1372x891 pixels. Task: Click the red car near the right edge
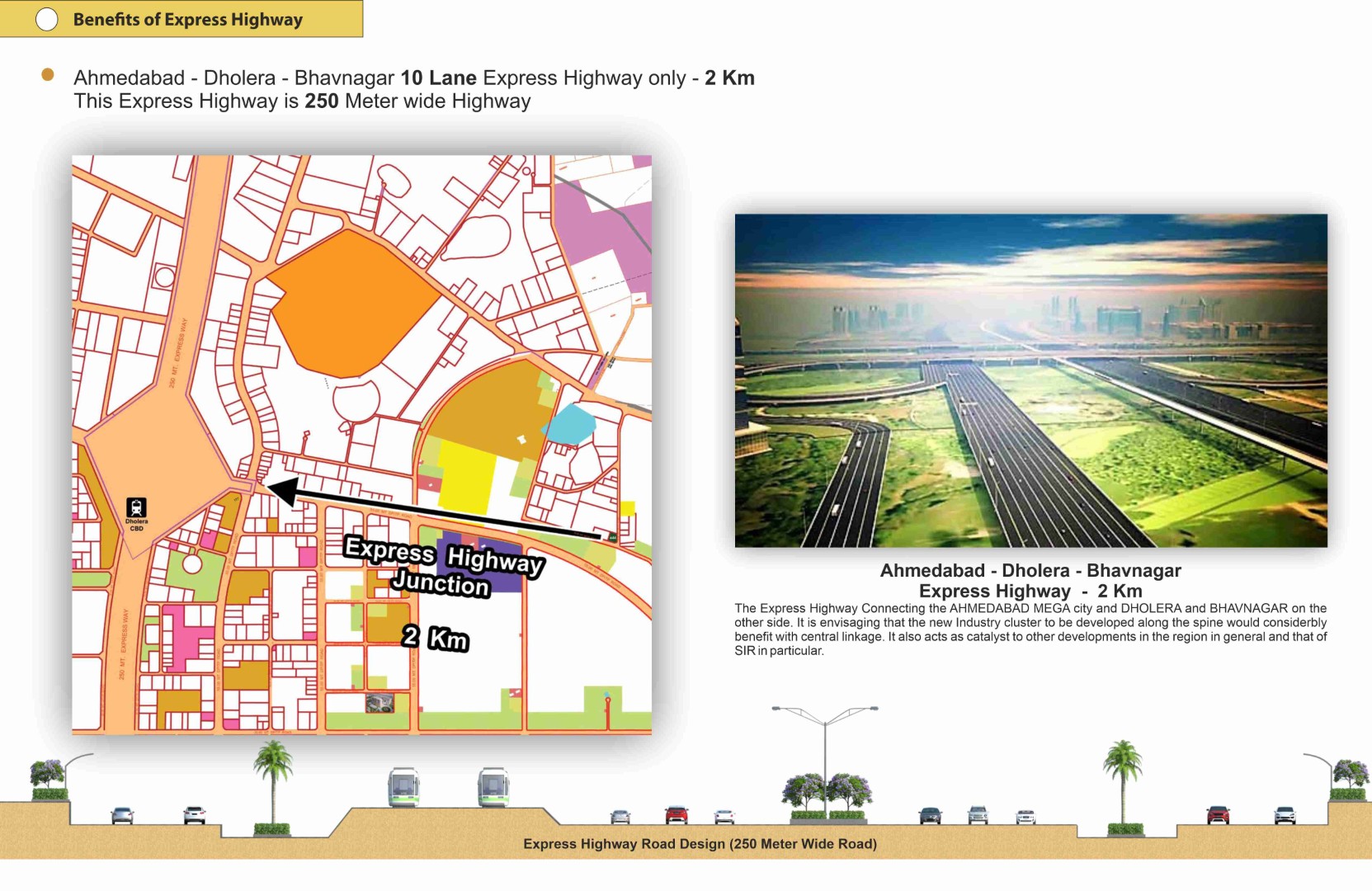[x=1218, y=815]
